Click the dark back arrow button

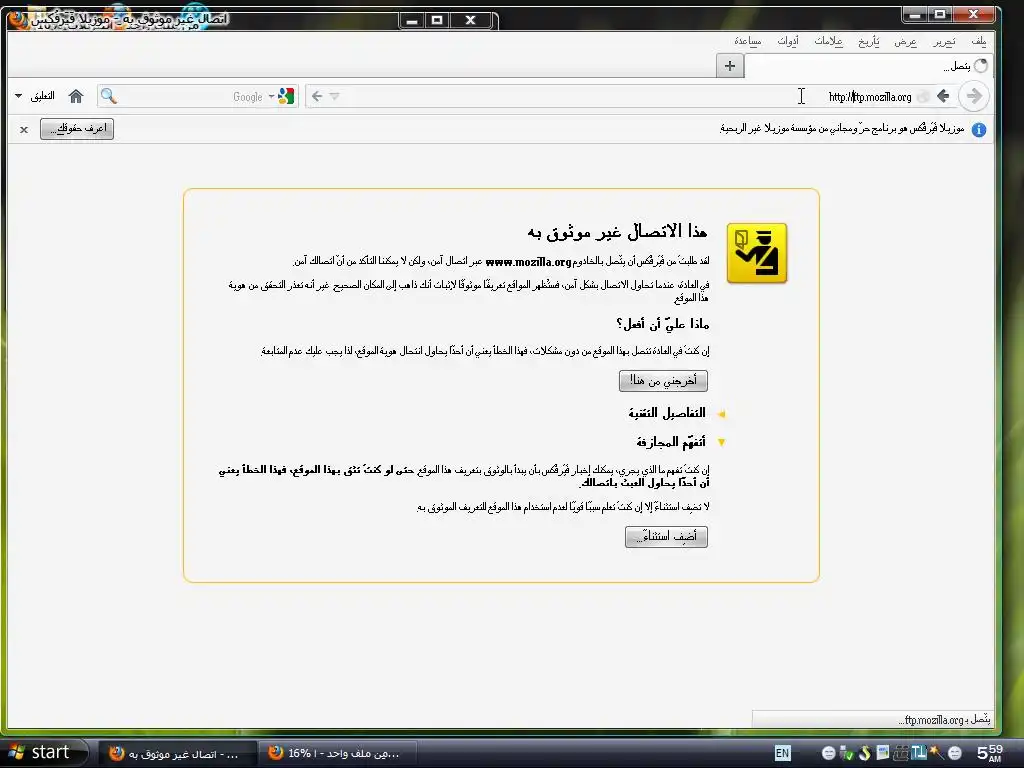(x=942, y=96)
